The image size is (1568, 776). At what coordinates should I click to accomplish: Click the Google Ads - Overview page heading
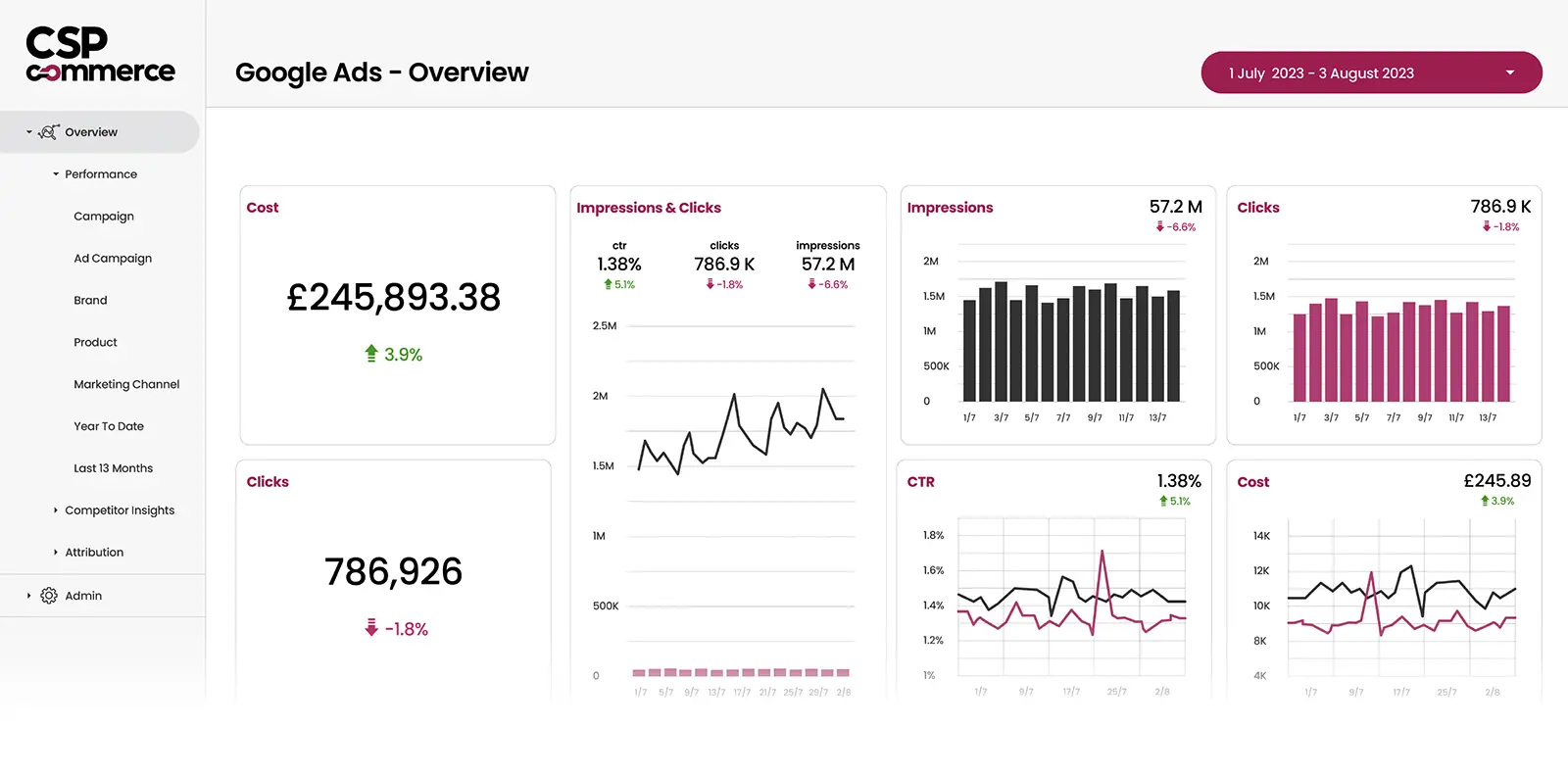(382, 73)
